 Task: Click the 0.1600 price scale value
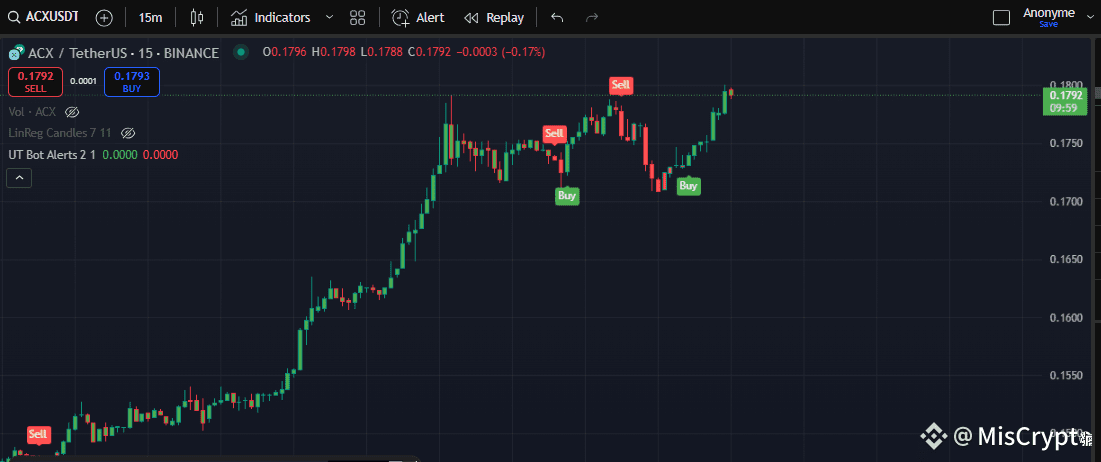1064,317
